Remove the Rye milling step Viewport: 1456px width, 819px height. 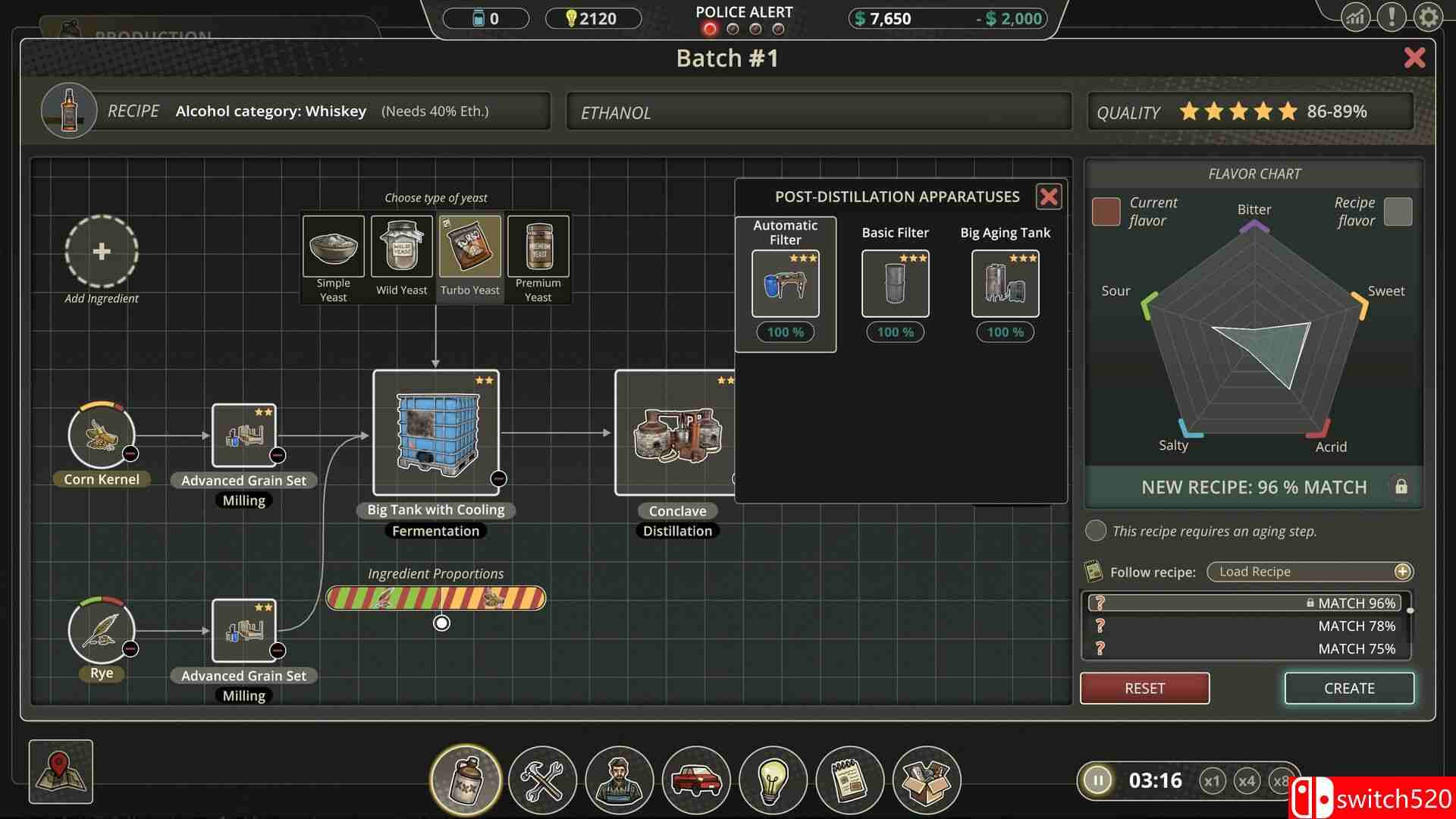click(278, 651)
